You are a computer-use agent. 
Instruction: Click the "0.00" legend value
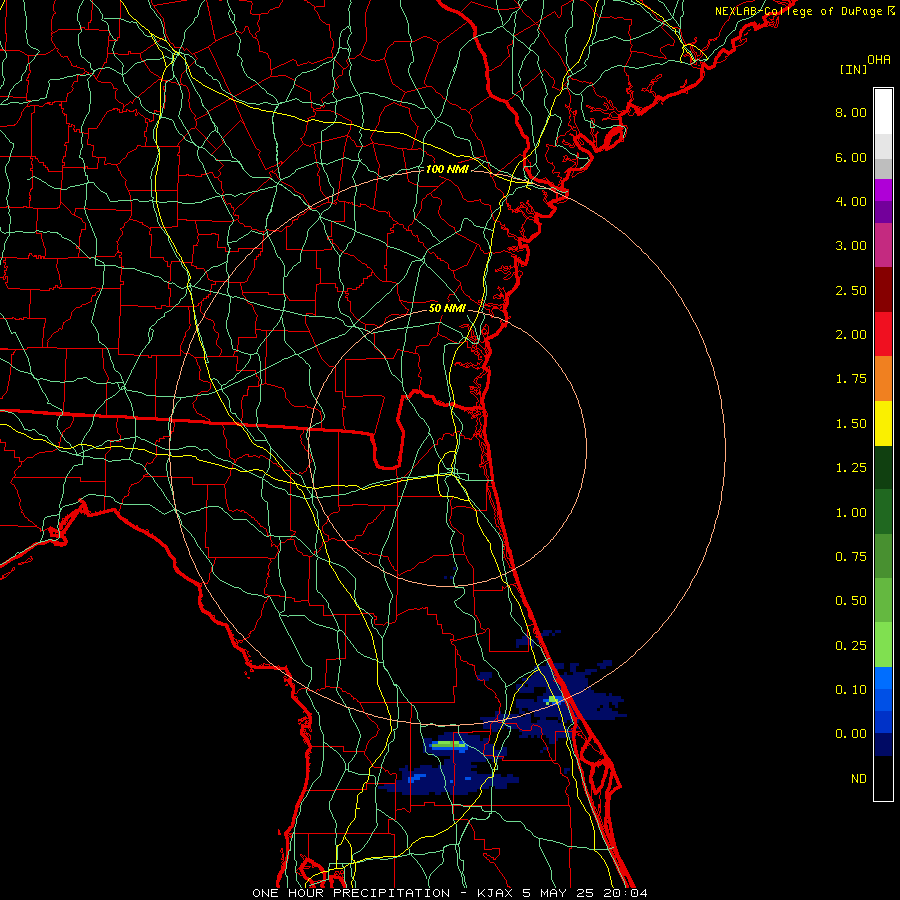click(x=851, y=734)
